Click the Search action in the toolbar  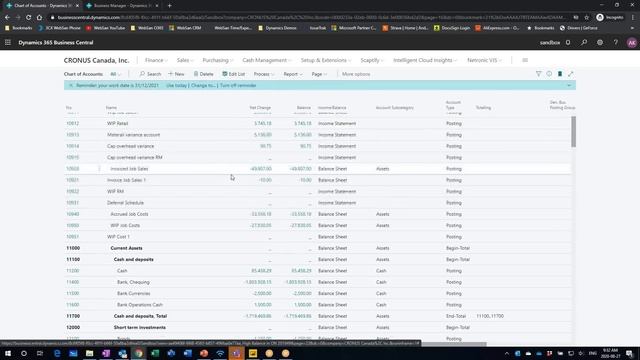[x=150, y=74]
